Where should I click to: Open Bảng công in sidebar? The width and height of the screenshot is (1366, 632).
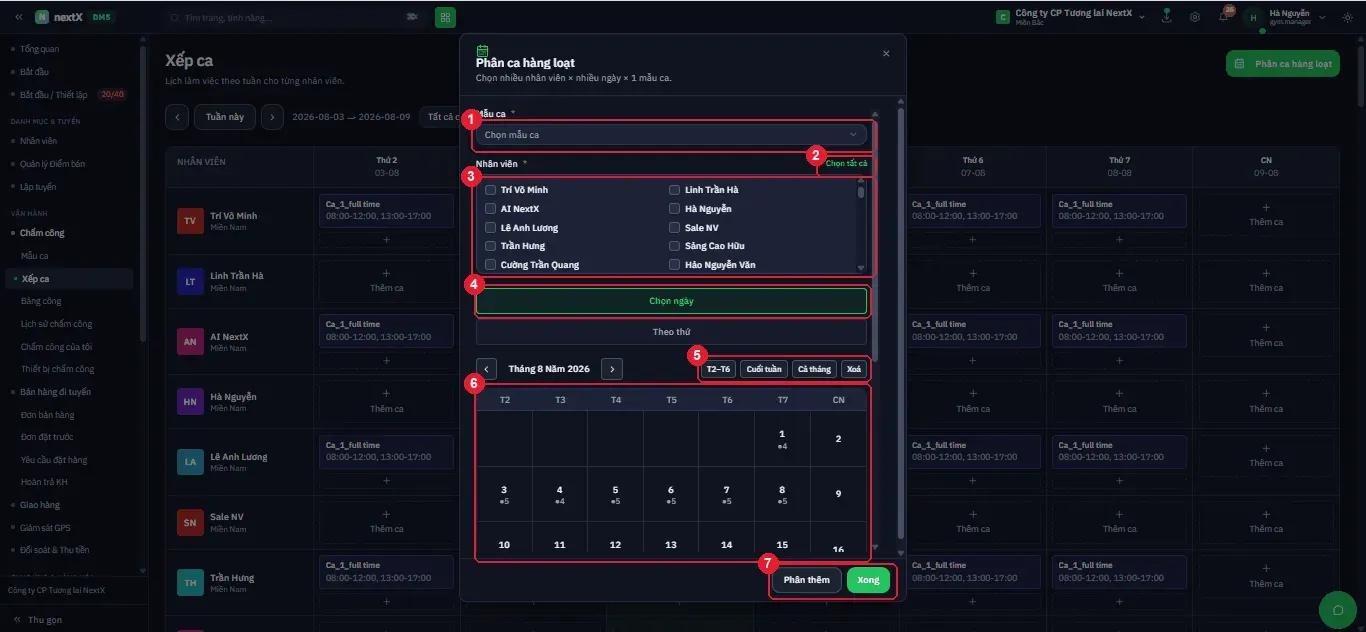point(41,301)
